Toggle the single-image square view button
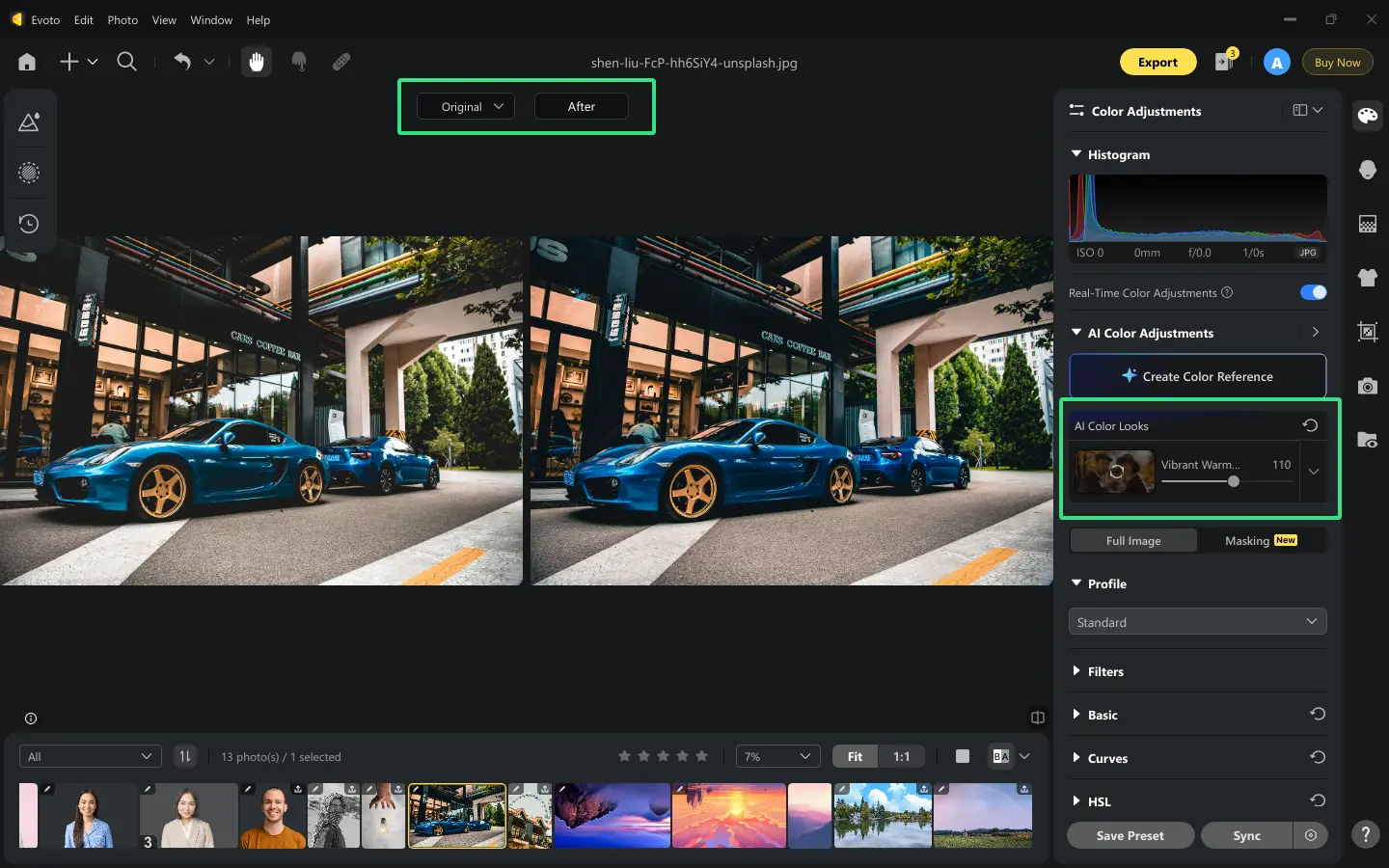Screen dimensions: 1389x868 click(962, 756)
